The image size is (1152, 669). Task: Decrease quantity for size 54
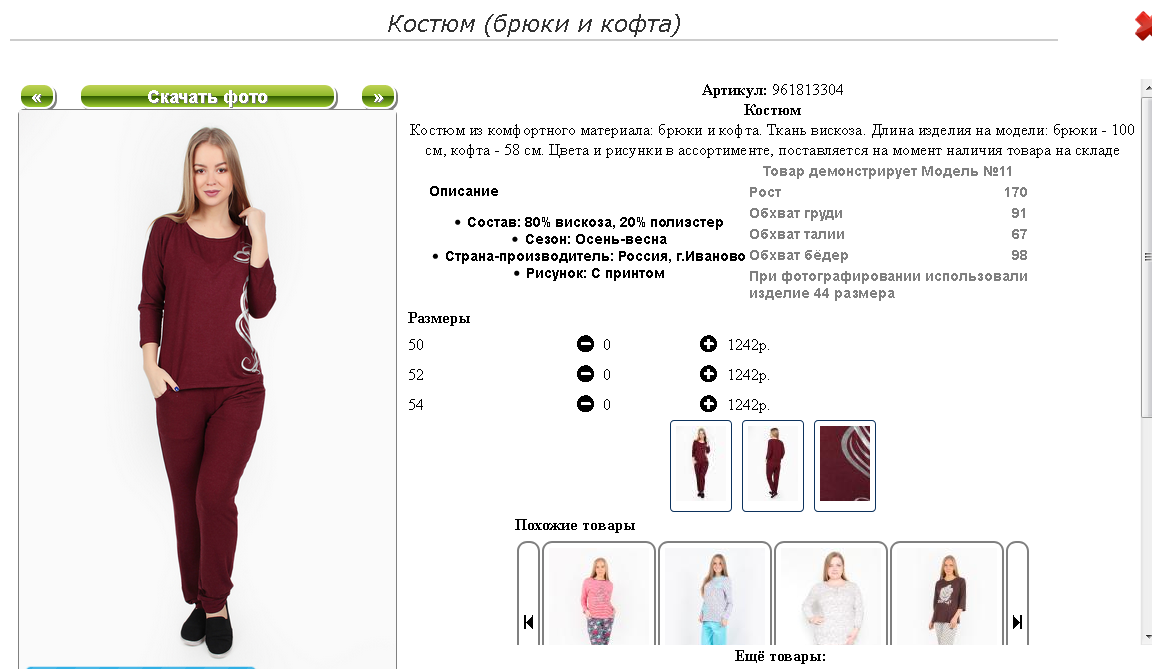click(585, 404)
